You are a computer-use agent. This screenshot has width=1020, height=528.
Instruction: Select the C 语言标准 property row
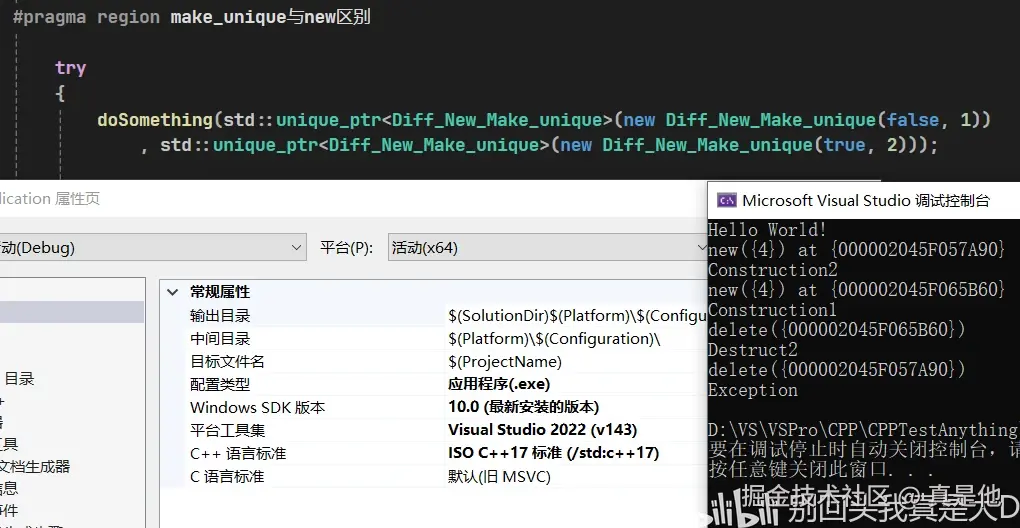(x=434, y=477)
